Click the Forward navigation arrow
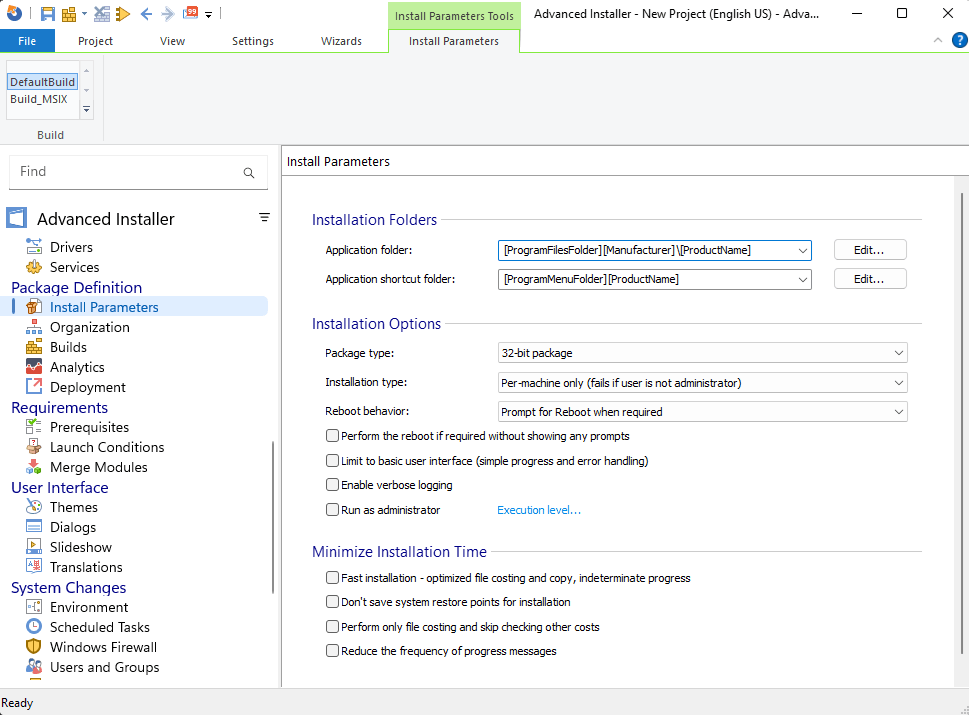Screen dimensions: 969x715 point(167,13)
